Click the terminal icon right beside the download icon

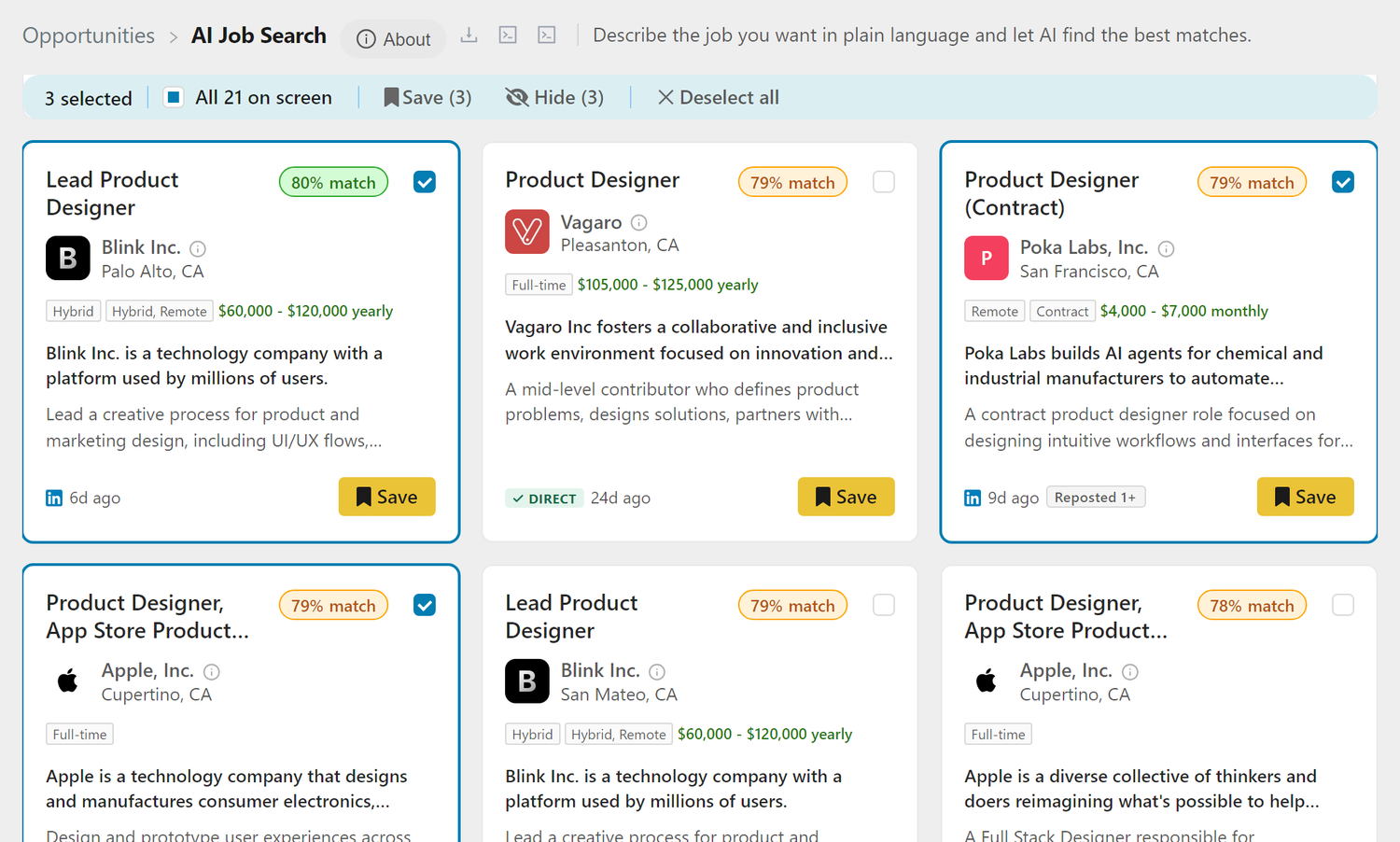point(508,35)
